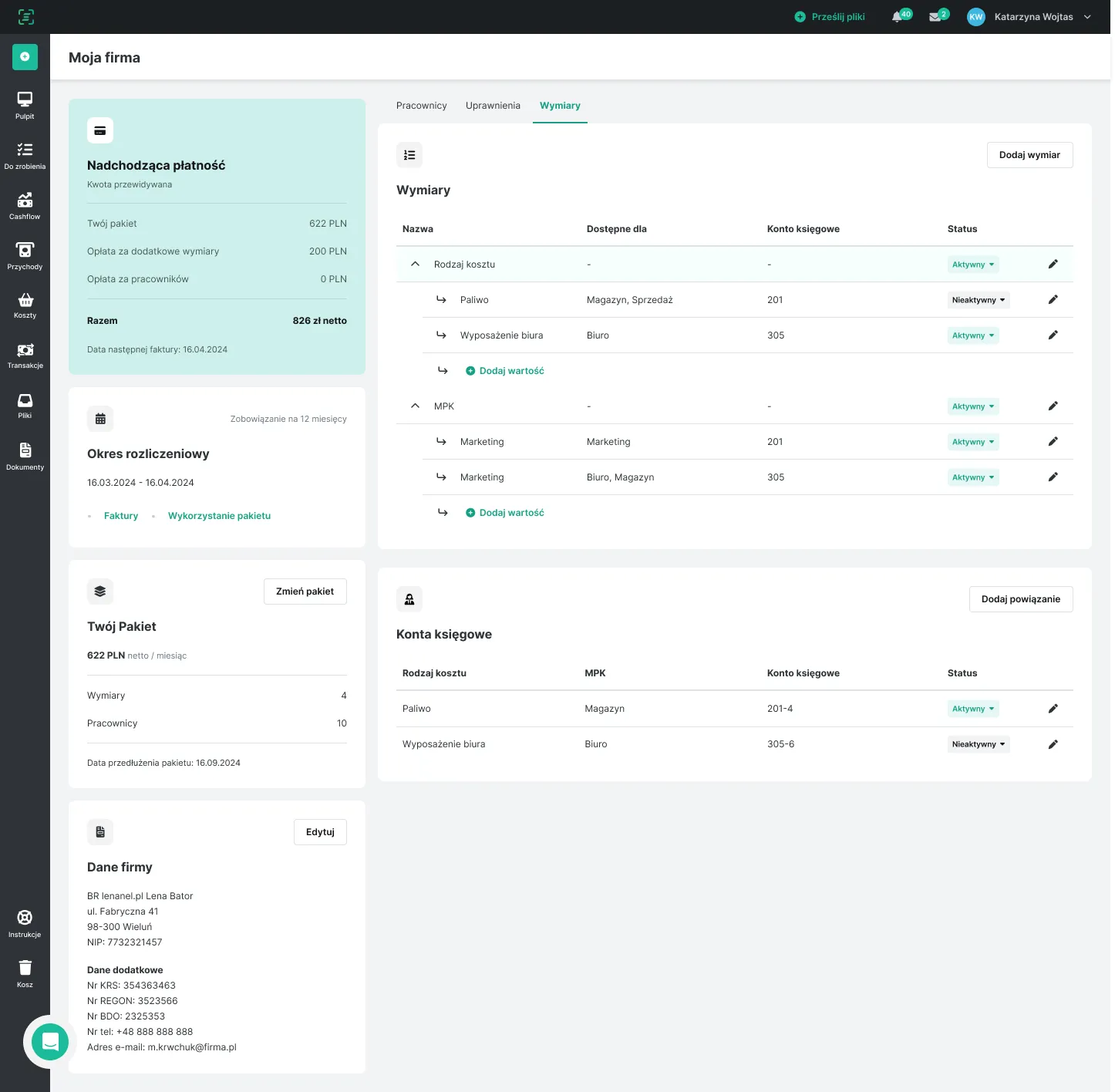Open status dropdown for Marketing 201 row
This screenshot has height=1092, width=1115.
click(x=973, y=442)
